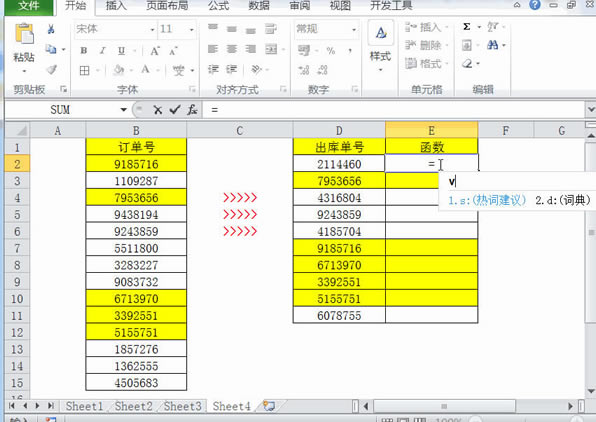Click the Copy icon
596x422 pixels.
click(x=51, y=49)
